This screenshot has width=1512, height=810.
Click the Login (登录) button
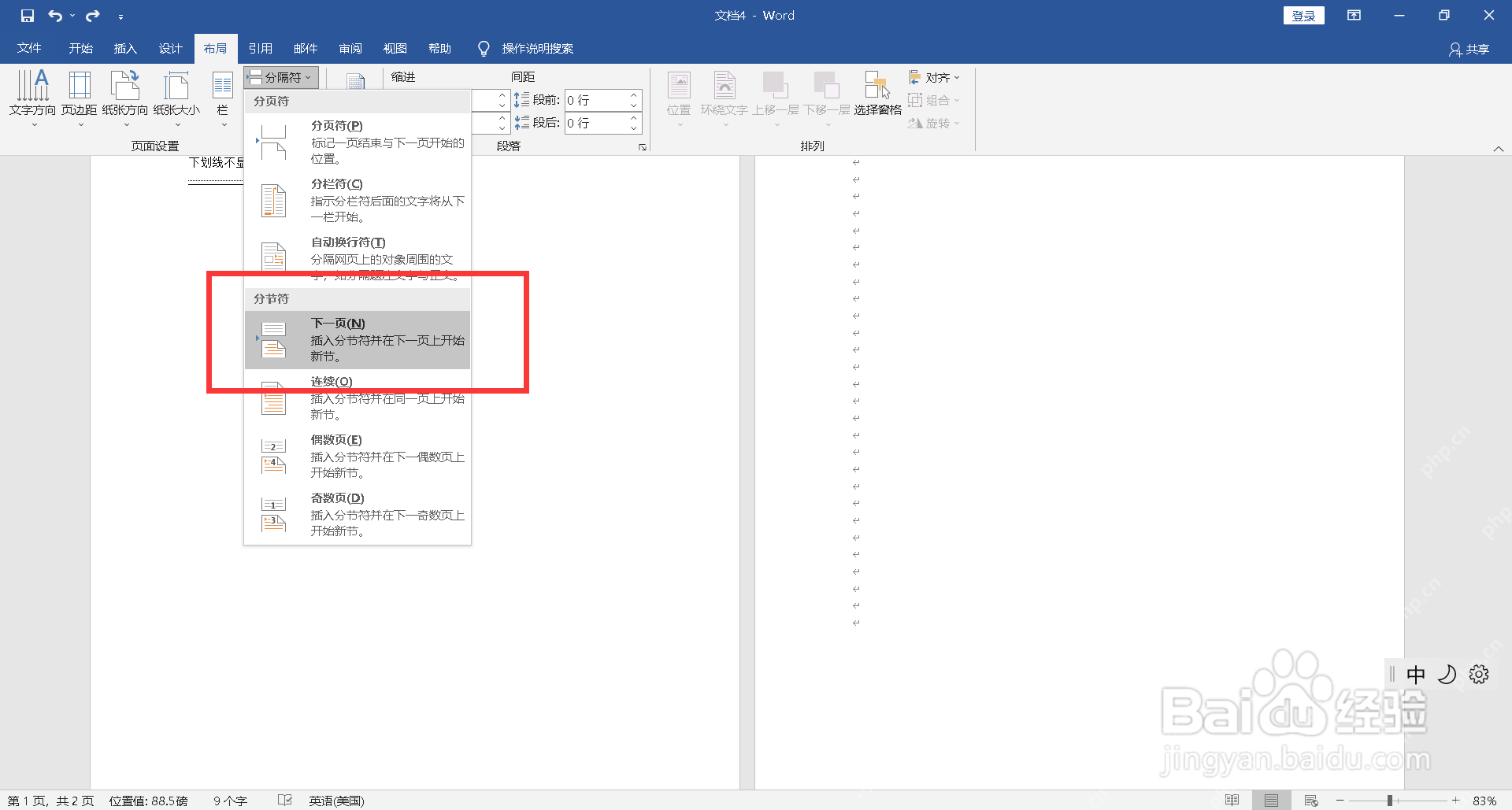tap(1304, 16)
